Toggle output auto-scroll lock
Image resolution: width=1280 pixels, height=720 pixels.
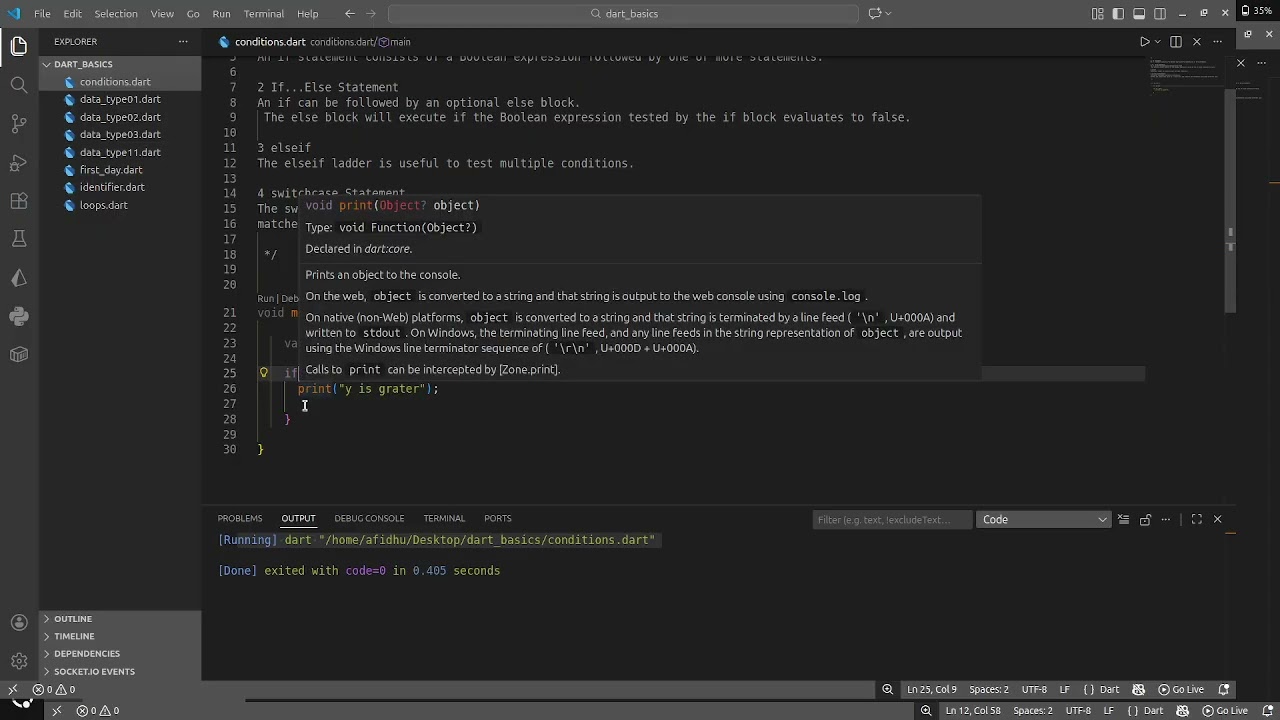point(1145,519)
